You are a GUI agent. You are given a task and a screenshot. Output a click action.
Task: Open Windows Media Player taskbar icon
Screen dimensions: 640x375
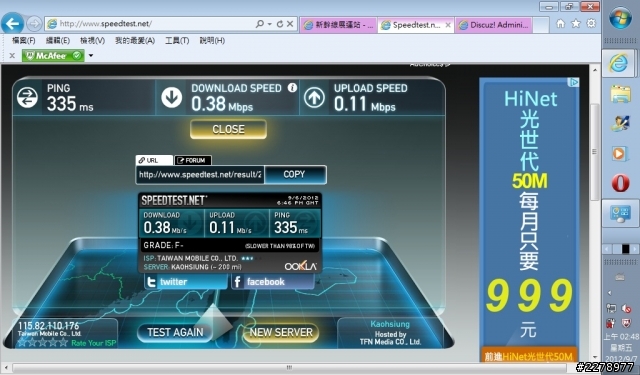620,154
